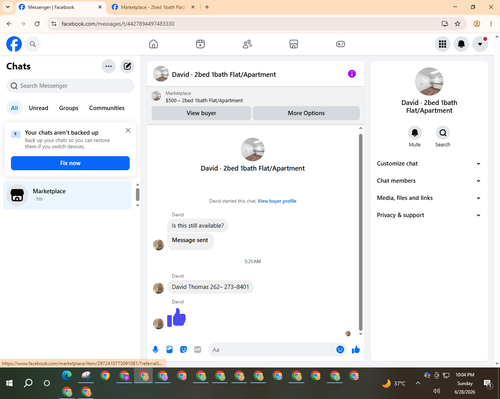Click the purple conversation info icon
Image resolution: width=500 pixels, height=399 pixels.
[x=352, y=74]
